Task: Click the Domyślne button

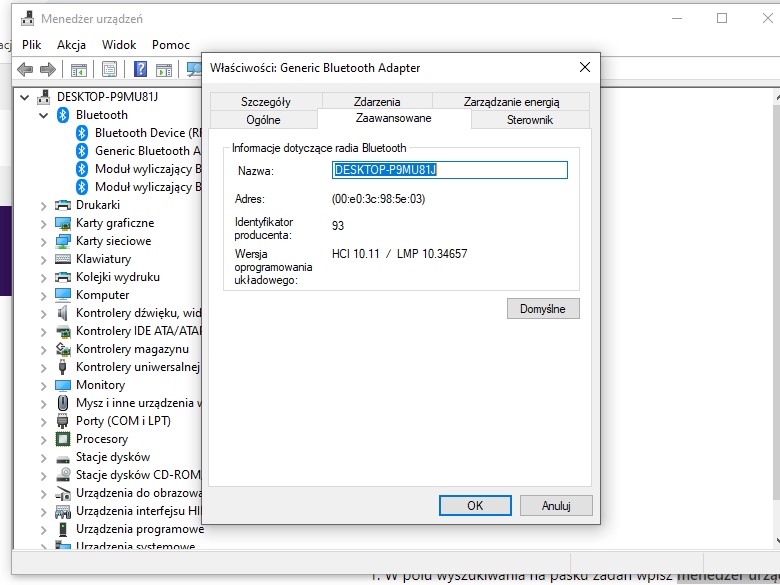Action: [543, 308]
